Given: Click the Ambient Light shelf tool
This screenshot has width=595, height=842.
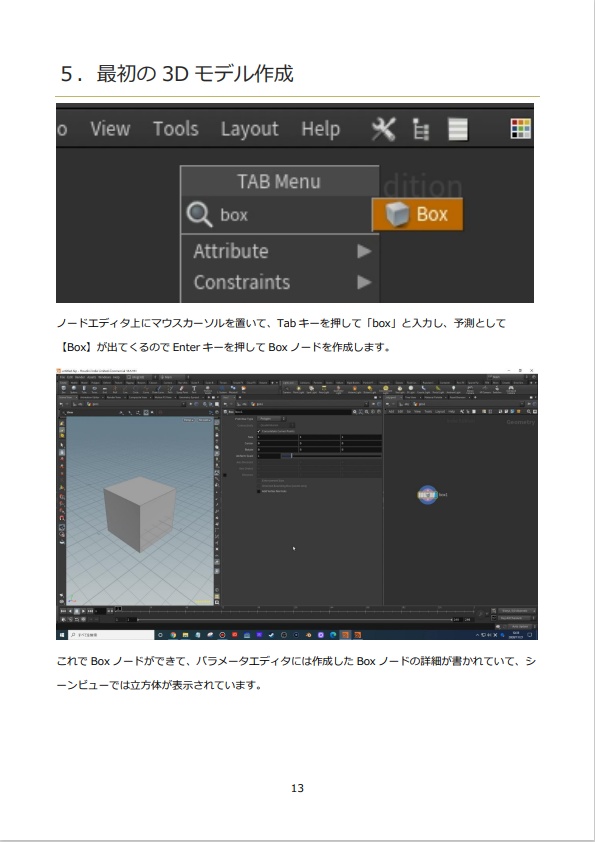Looking at the screenshot, I should point(453,389).
